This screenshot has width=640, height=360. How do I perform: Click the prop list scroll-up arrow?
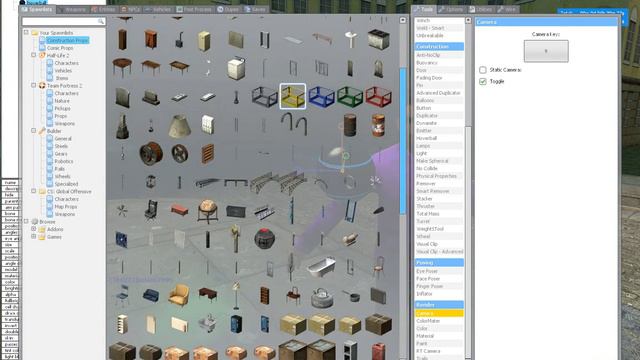point(402,20)
